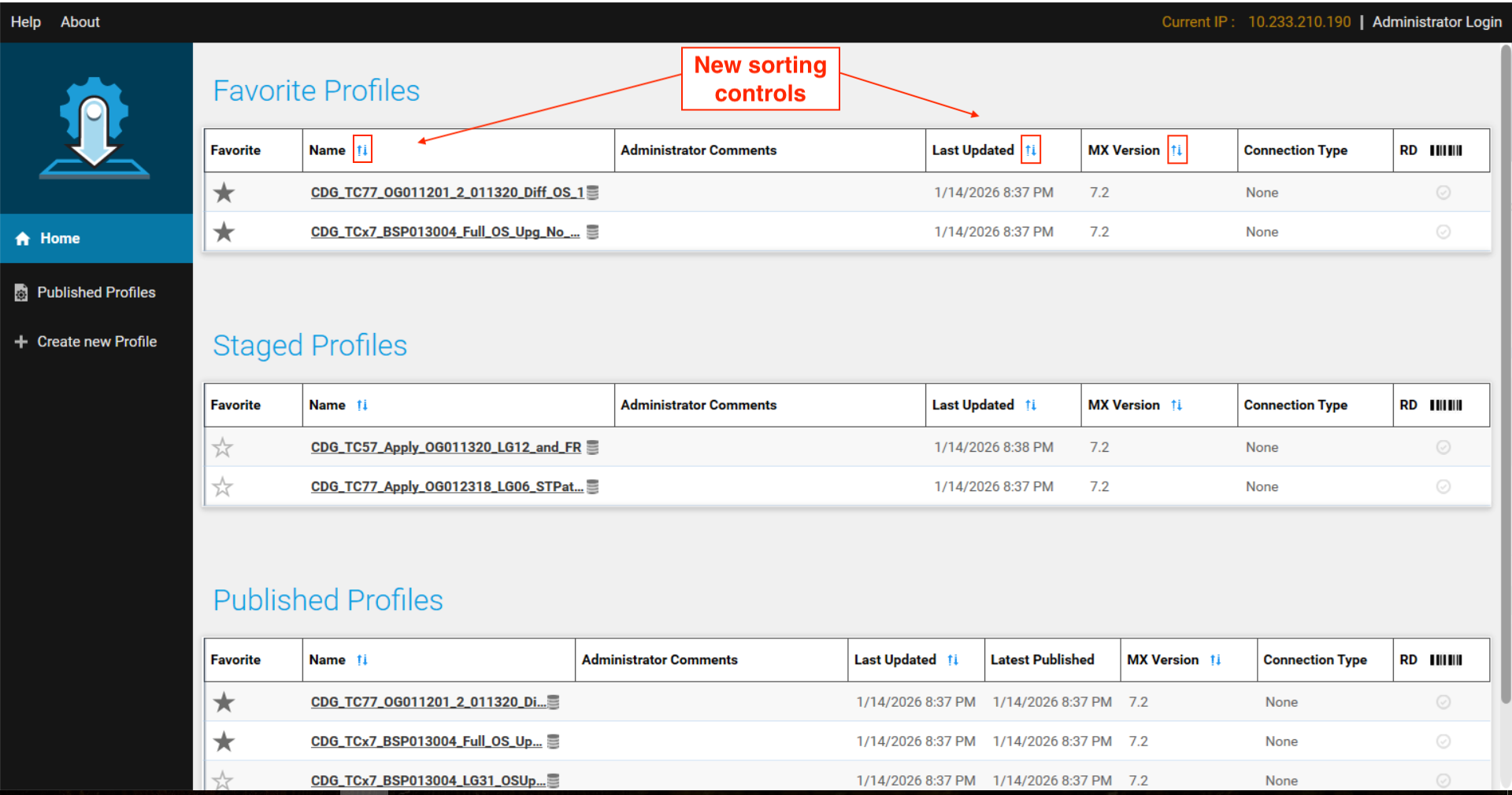Mark CDG_TC57_Apply staged profile as favorite
The width and height of the screenshot is (1512, 795).
coord(223,448)
